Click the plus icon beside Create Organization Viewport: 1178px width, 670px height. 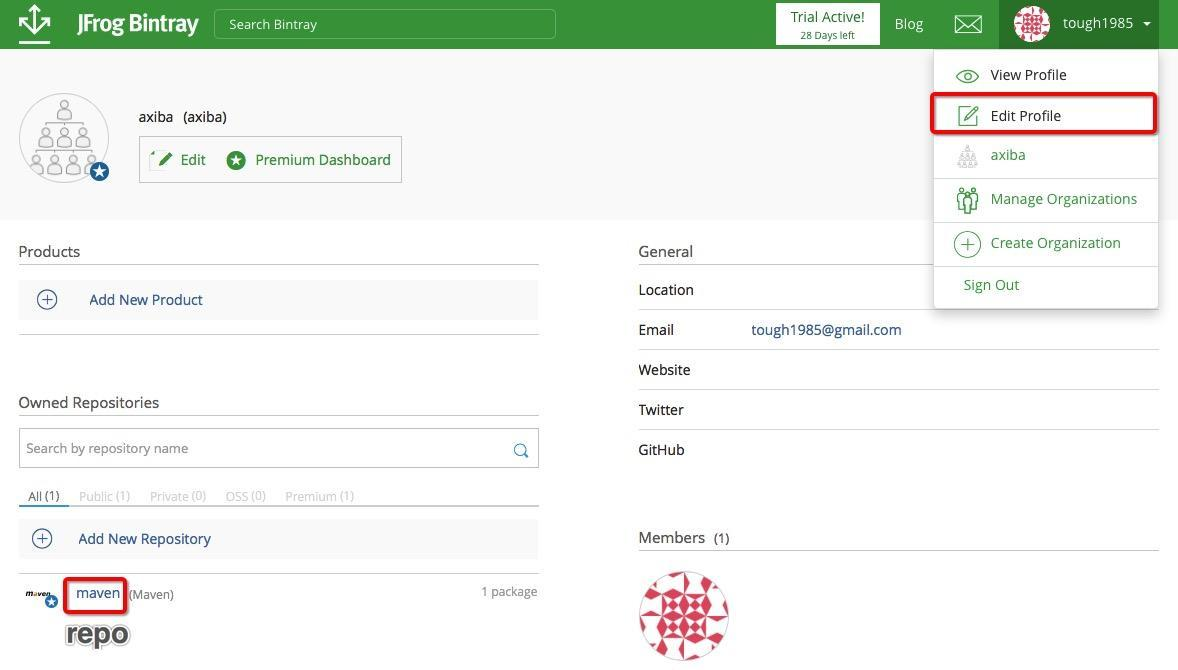pos(967,244)
